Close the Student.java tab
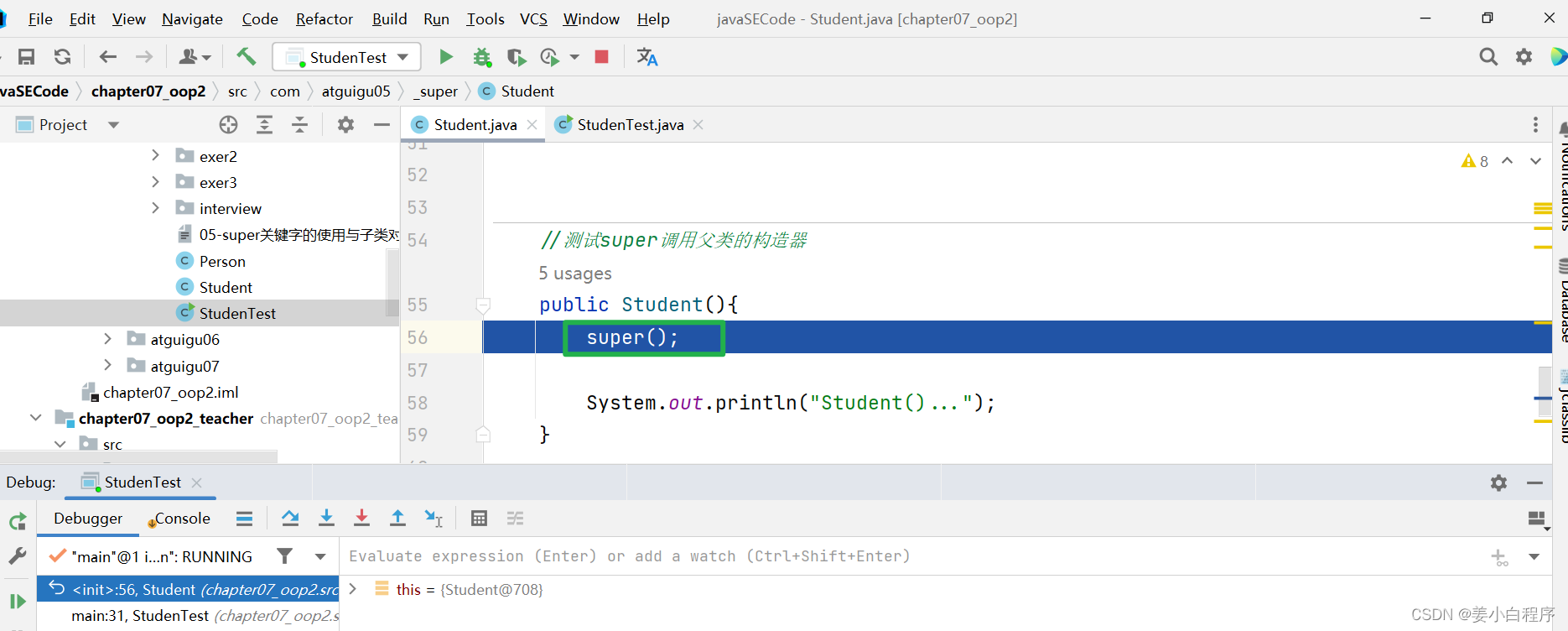Viewport: 1568px width, 631px height. pos(532,125)
